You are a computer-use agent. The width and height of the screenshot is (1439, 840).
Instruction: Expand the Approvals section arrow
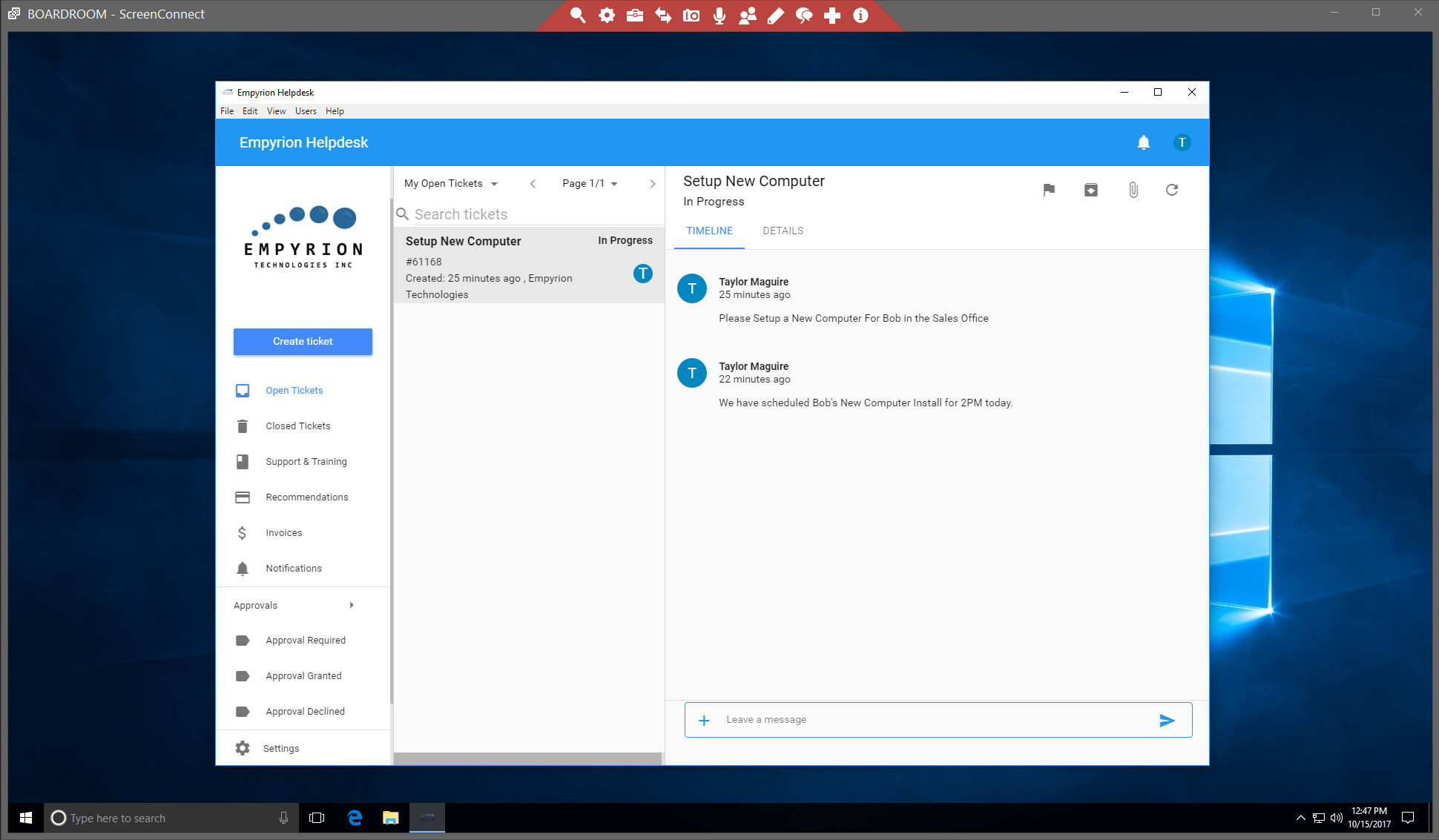pos(352,605)
